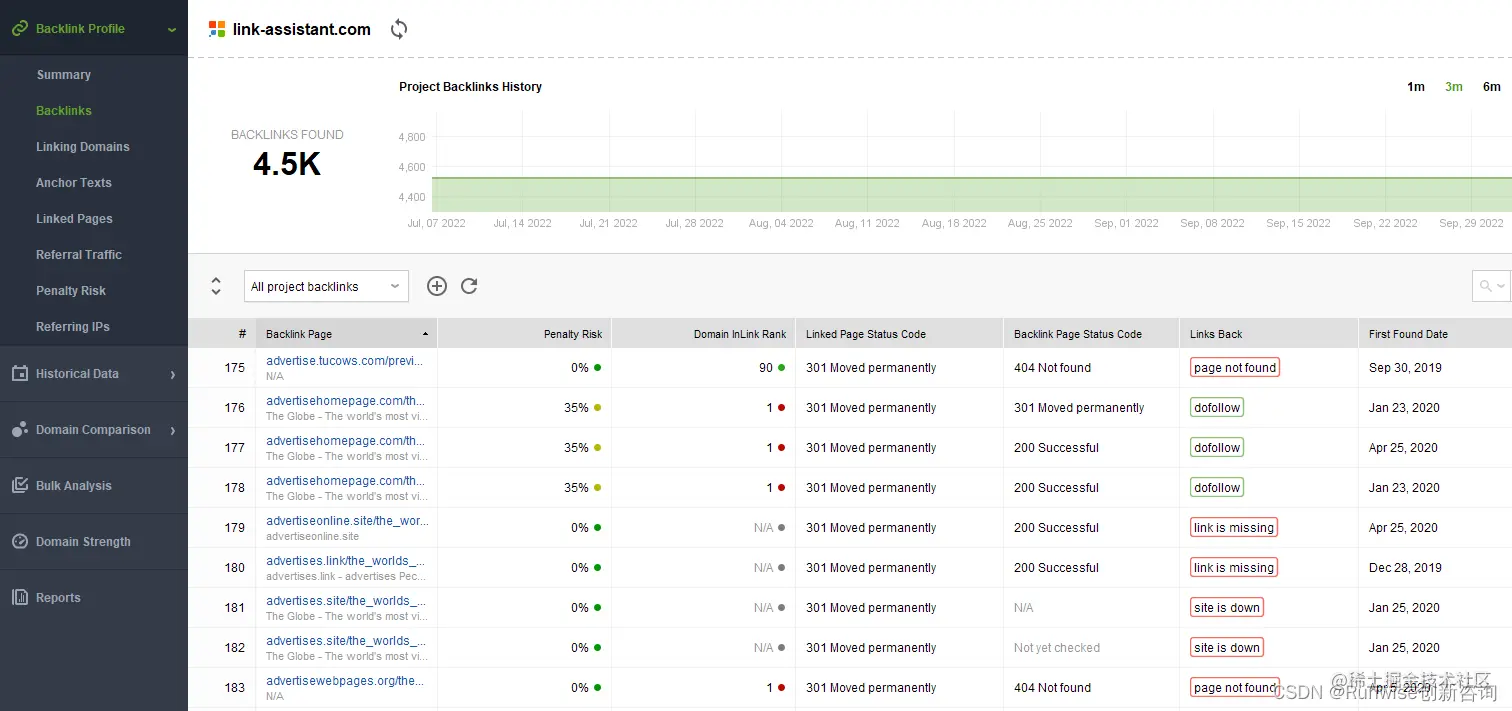Click 'link is missing' tag in row 180

(x=1234, y=568)
